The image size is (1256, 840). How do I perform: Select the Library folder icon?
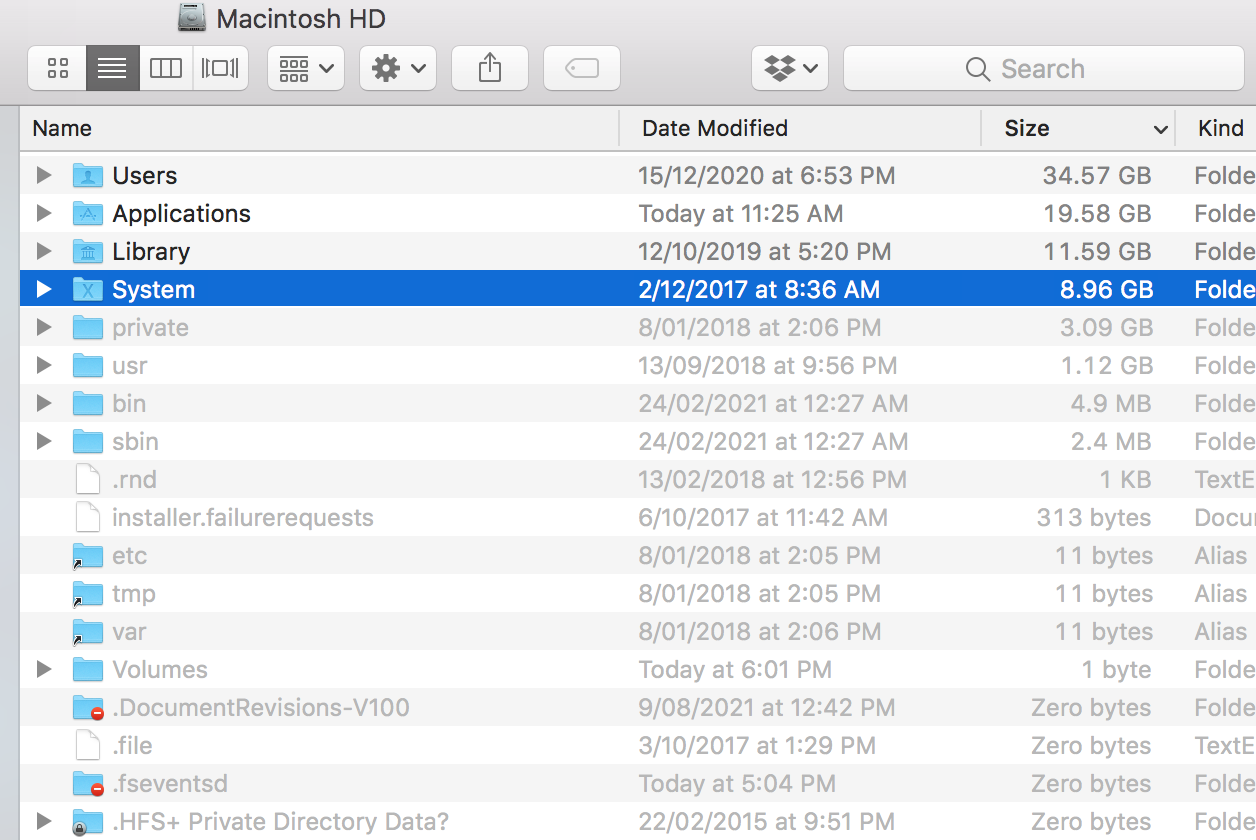(x=88, y=252)
